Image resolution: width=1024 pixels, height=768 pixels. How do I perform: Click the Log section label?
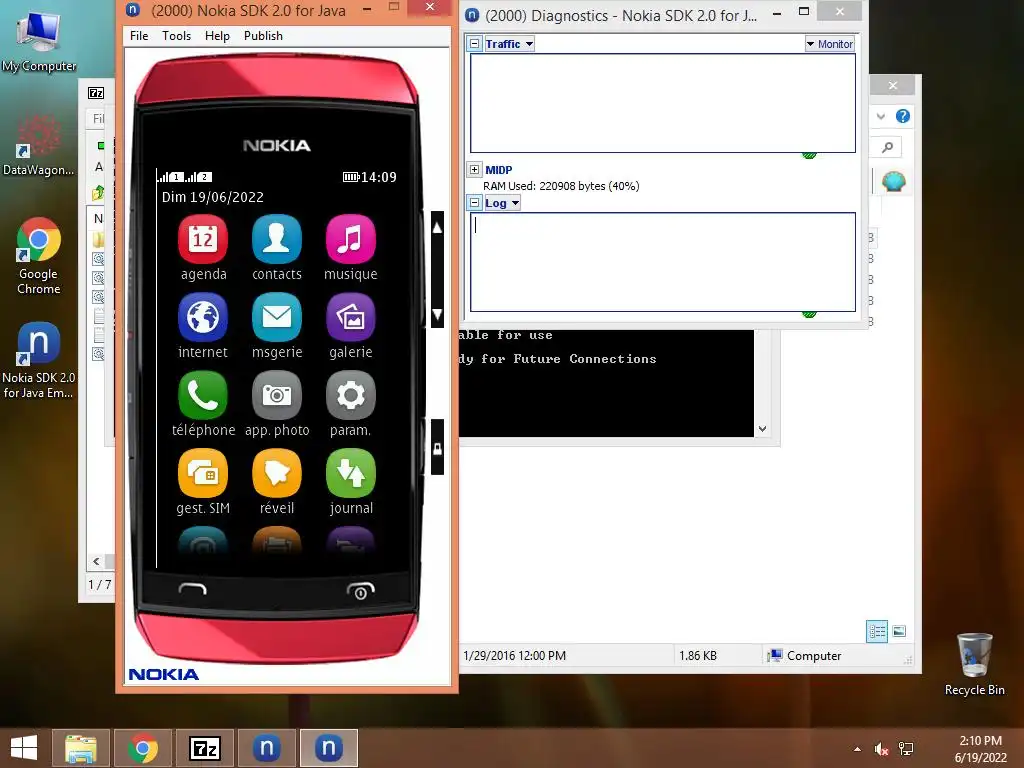pyautogui.click(x=496, y=203)
